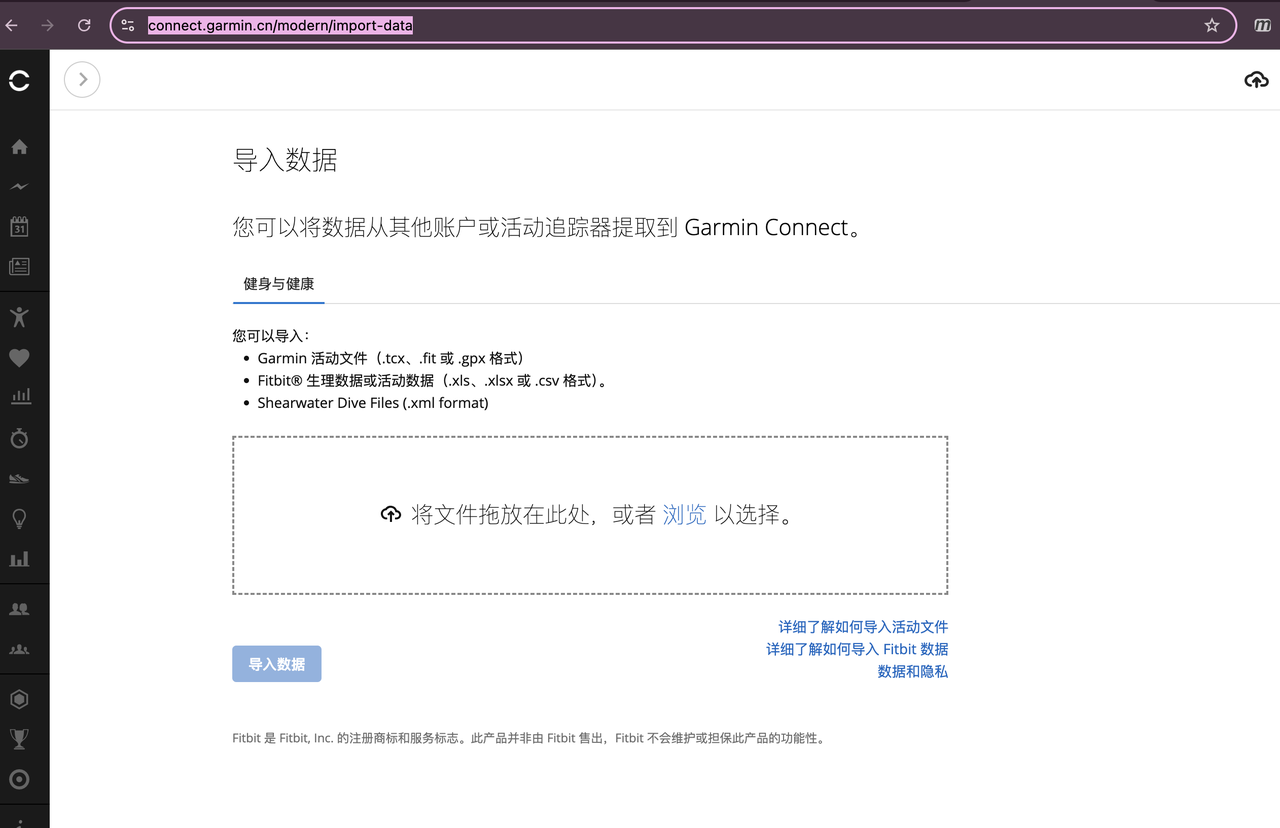This screenshot has width=1280, height=828.
Task: Open Activities via the person figure icon
Action: (19, 317)
